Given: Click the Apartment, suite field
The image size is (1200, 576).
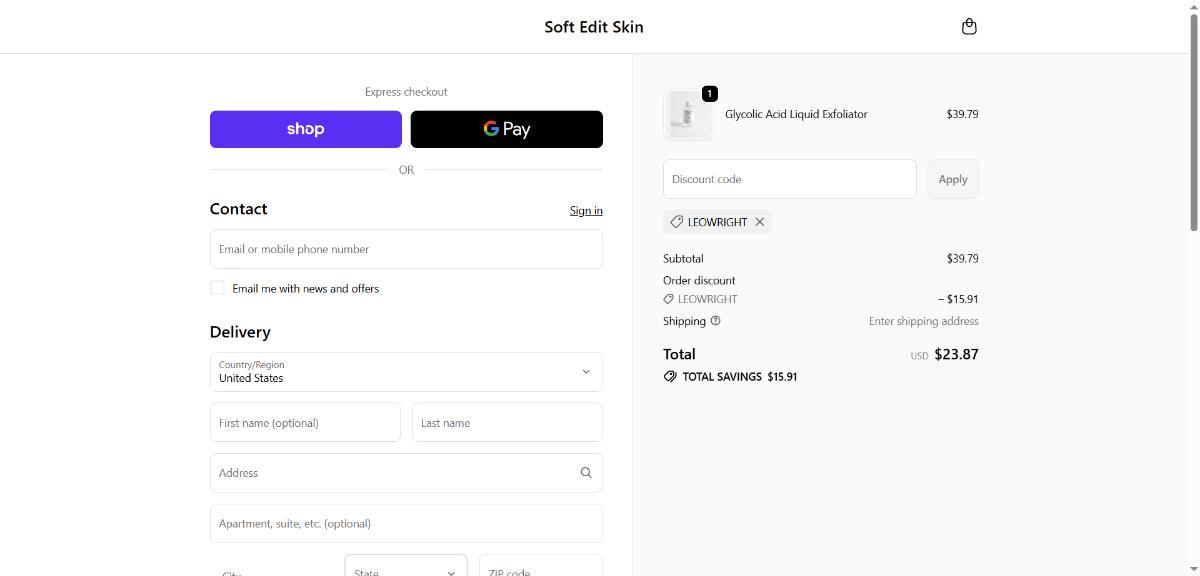Looking at the screenshot, I should pyautogui.click(x=406, y=523).
